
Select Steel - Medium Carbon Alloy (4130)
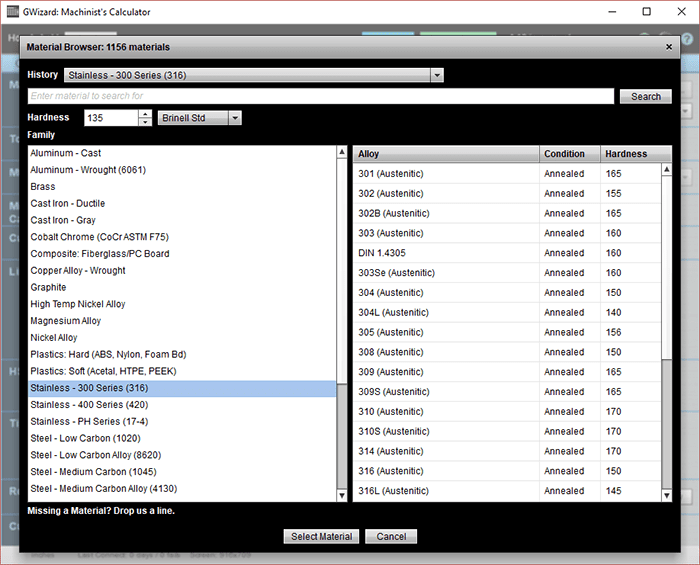(182, 489)
